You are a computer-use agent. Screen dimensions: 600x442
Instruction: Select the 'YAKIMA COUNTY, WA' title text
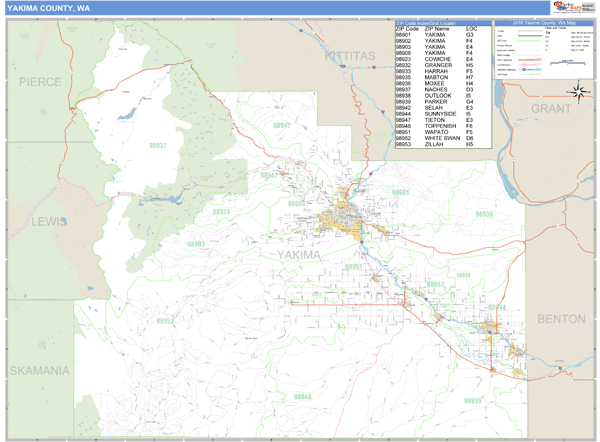[49, 8]
